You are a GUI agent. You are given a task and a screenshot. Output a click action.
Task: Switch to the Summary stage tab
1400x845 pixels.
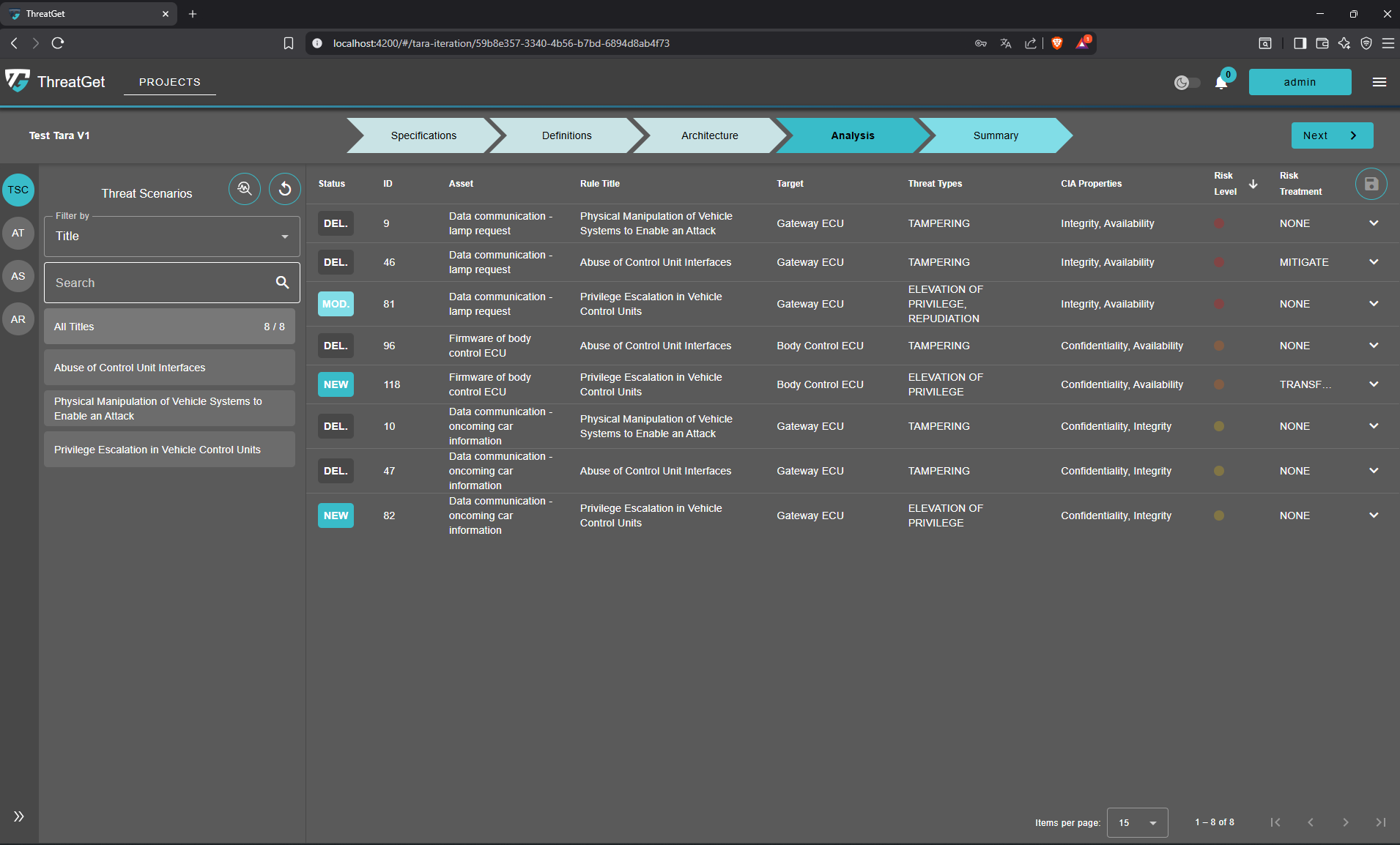tap(995, 135)
